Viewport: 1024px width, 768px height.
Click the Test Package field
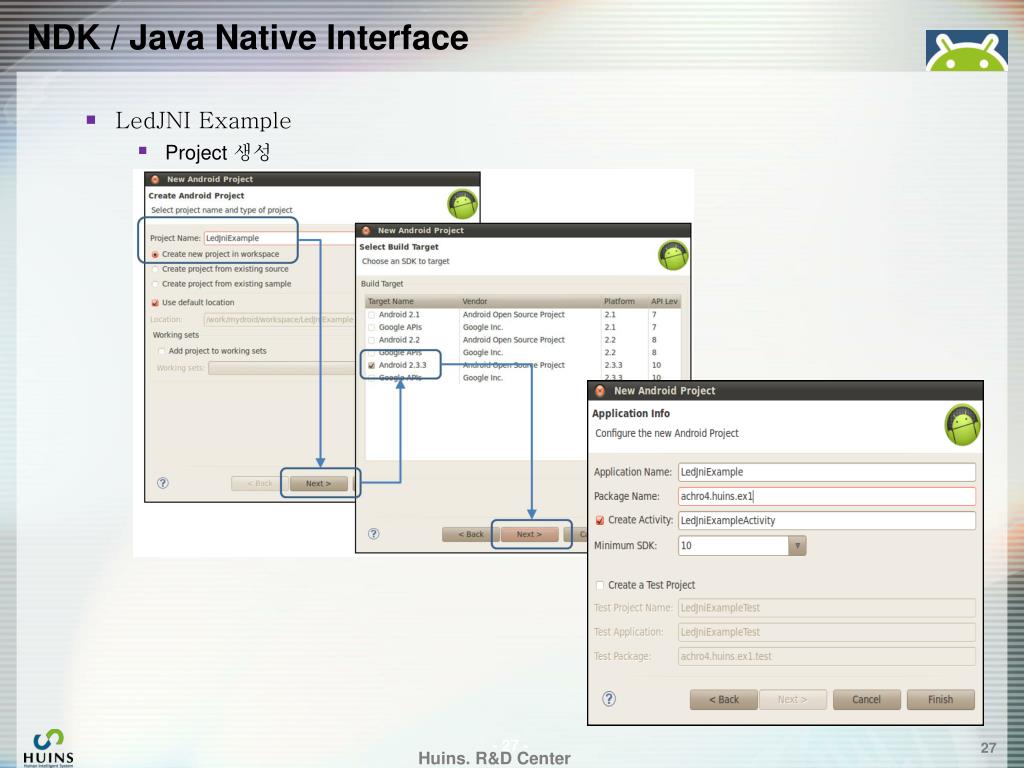coord(827,656)
